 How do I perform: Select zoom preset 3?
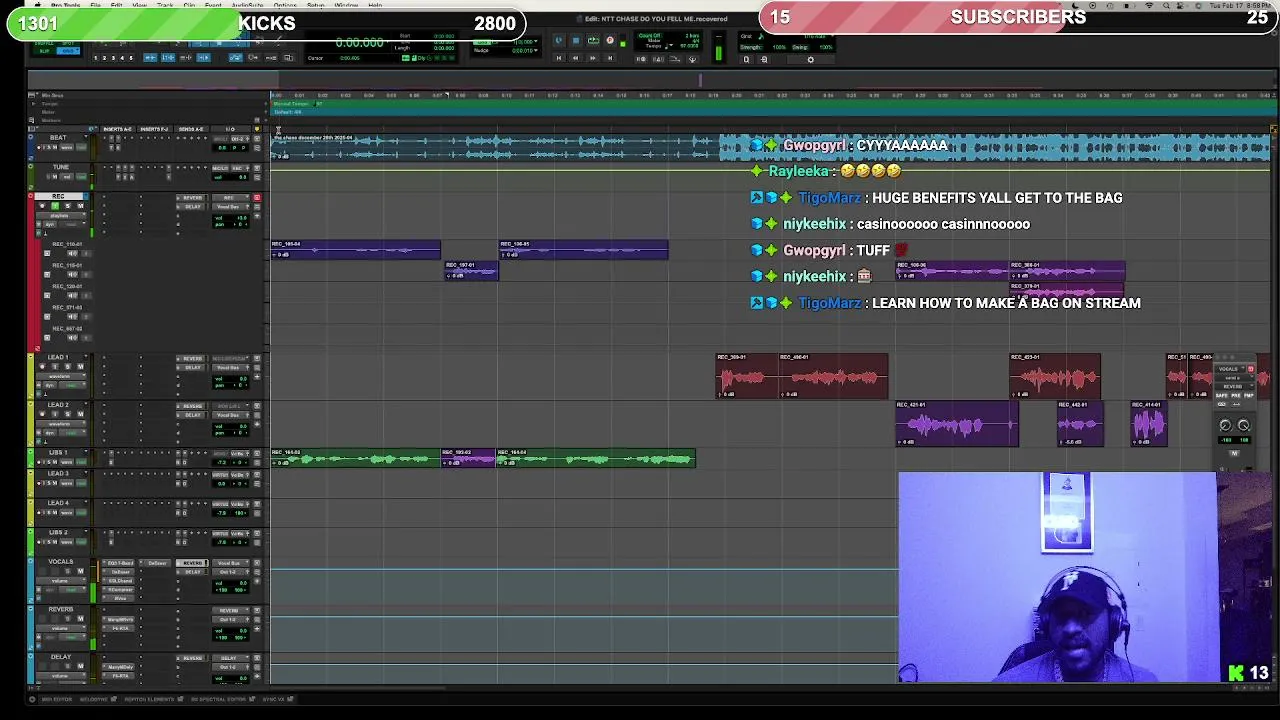click(x=113, y=58)
